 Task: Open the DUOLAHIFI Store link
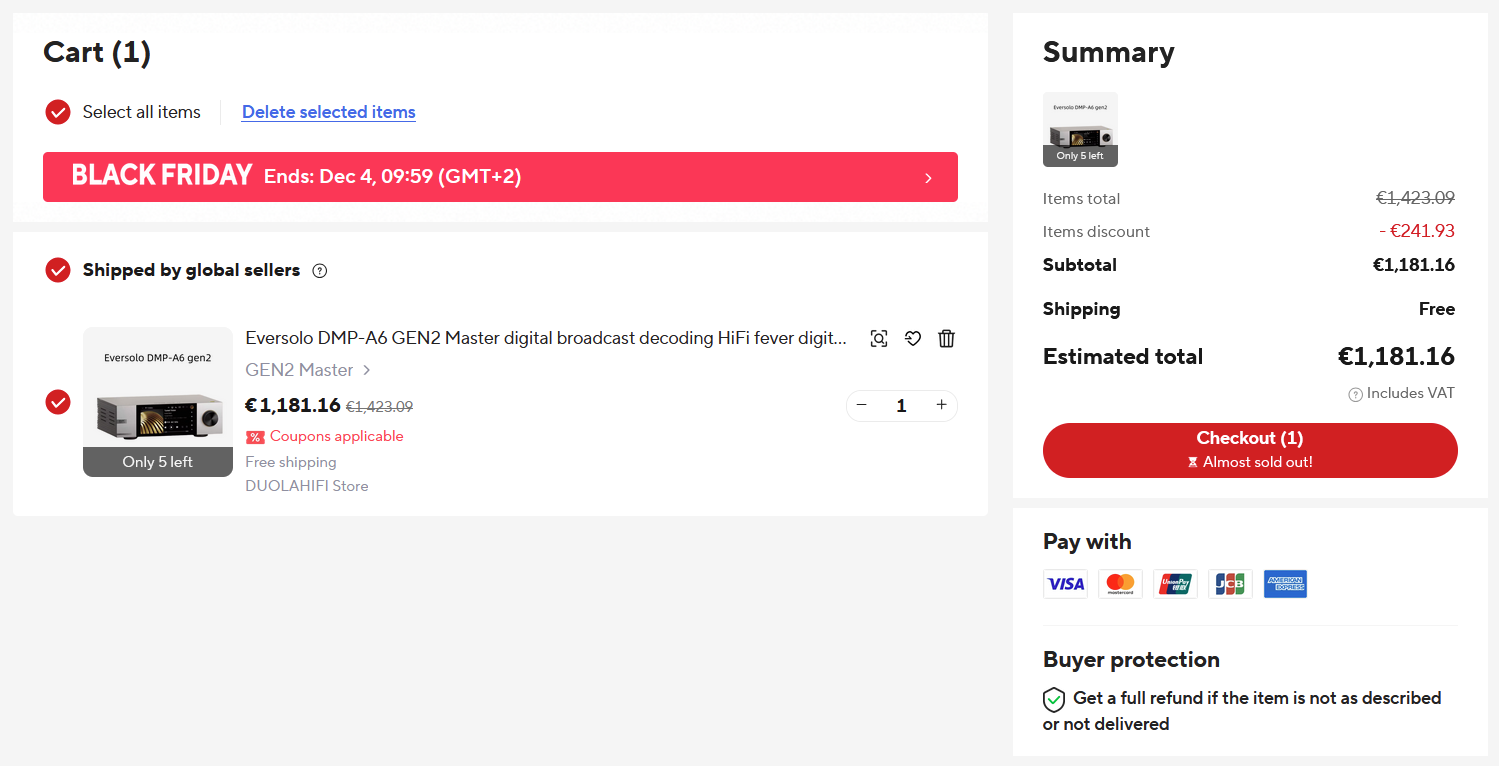pyautogui.click(x=306, y=486)
